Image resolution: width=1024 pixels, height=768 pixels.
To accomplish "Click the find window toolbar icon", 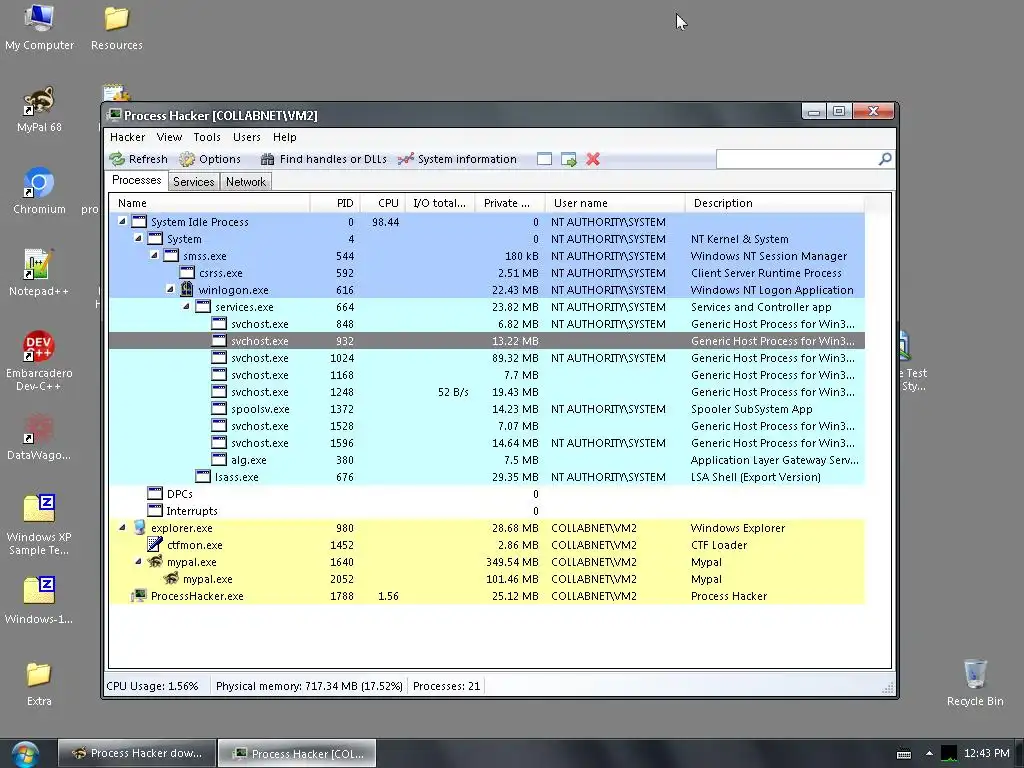I will 544,159.
